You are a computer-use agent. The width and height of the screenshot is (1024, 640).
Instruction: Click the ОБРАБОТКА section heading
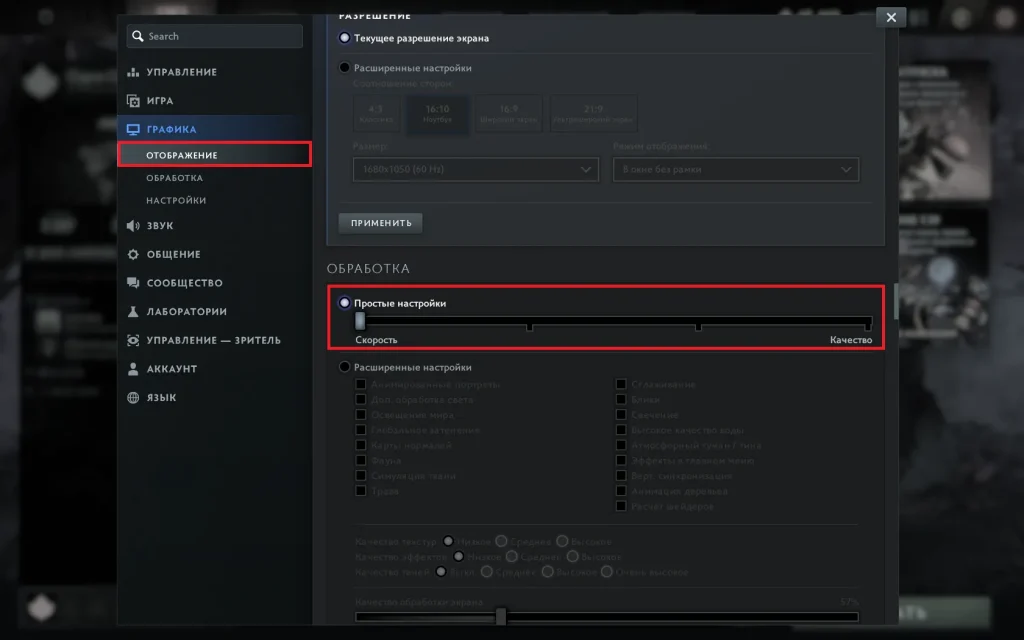click(x=368, y=268)
